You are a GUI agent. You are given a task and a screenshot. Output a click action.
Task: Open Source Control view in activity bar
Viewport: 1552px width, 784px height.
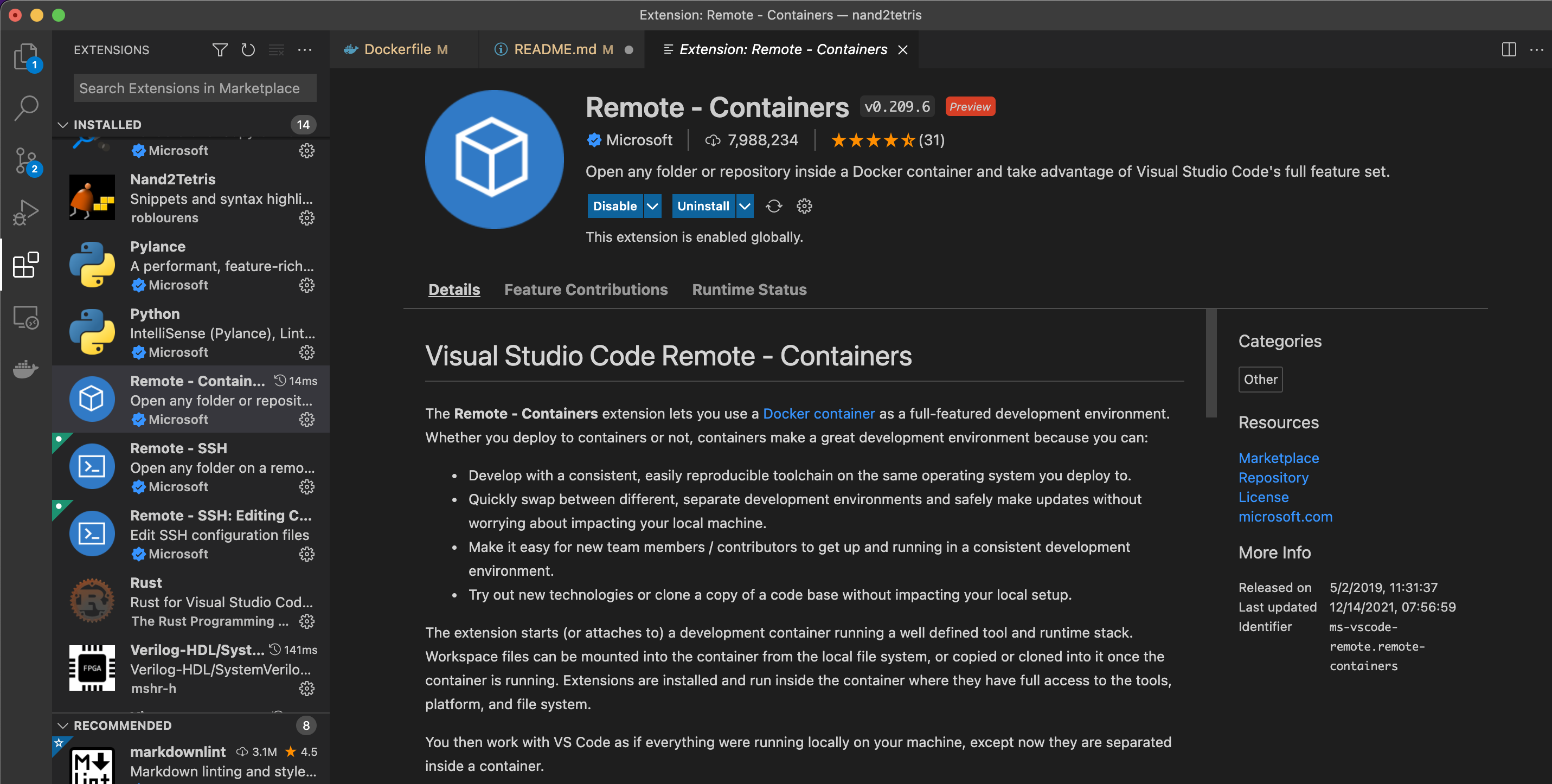(x=25, y=161)
